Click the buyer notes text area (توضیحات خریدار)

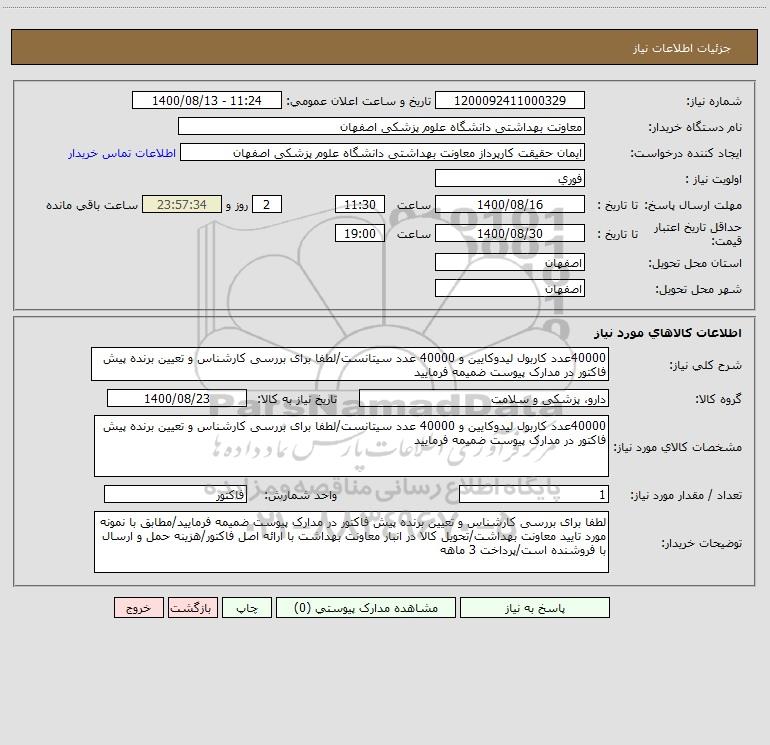[x=351, y=542]
